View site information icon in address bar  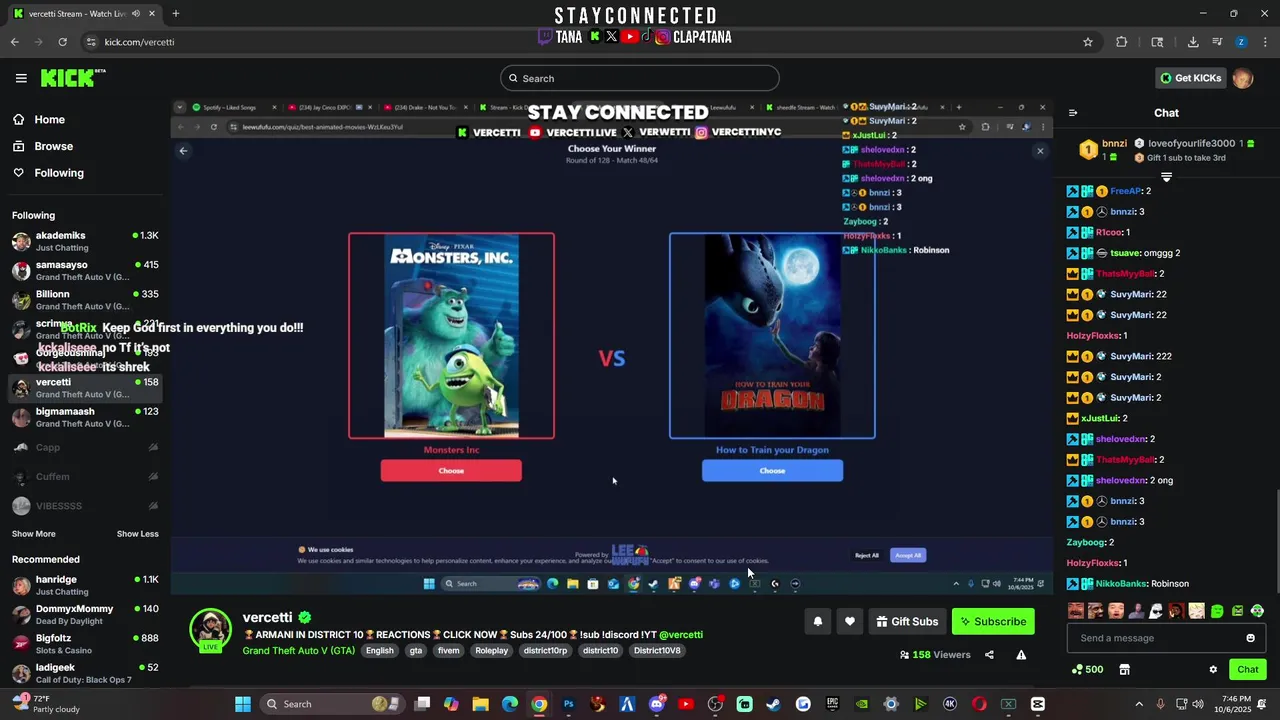91,42
